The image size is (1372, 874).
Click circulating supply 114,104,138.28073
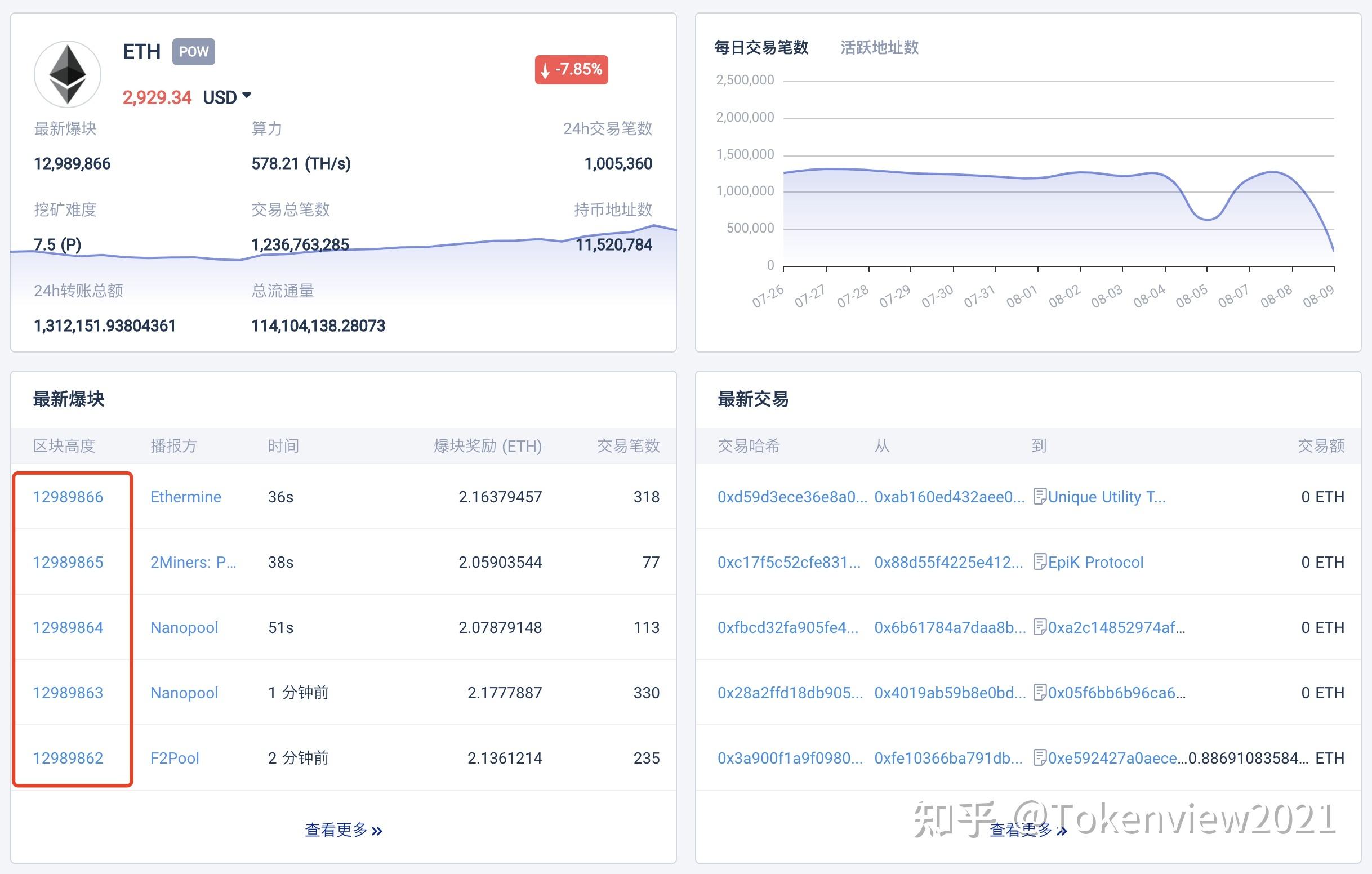click(x=318, y=326)
